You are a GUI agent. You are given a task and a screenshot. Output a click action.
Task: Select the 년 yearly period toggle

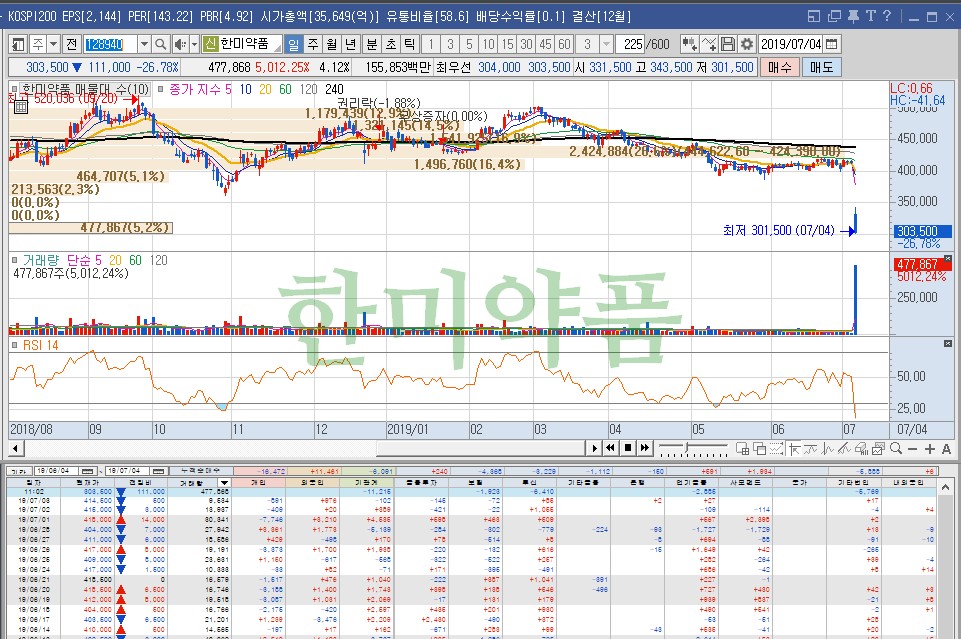click(351, 44)
